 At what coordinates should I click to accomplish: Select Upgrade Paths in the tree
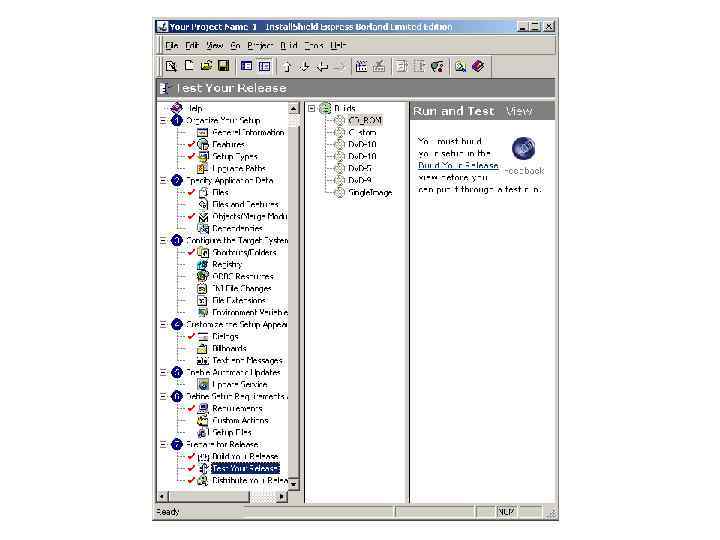tap(239, 169)
